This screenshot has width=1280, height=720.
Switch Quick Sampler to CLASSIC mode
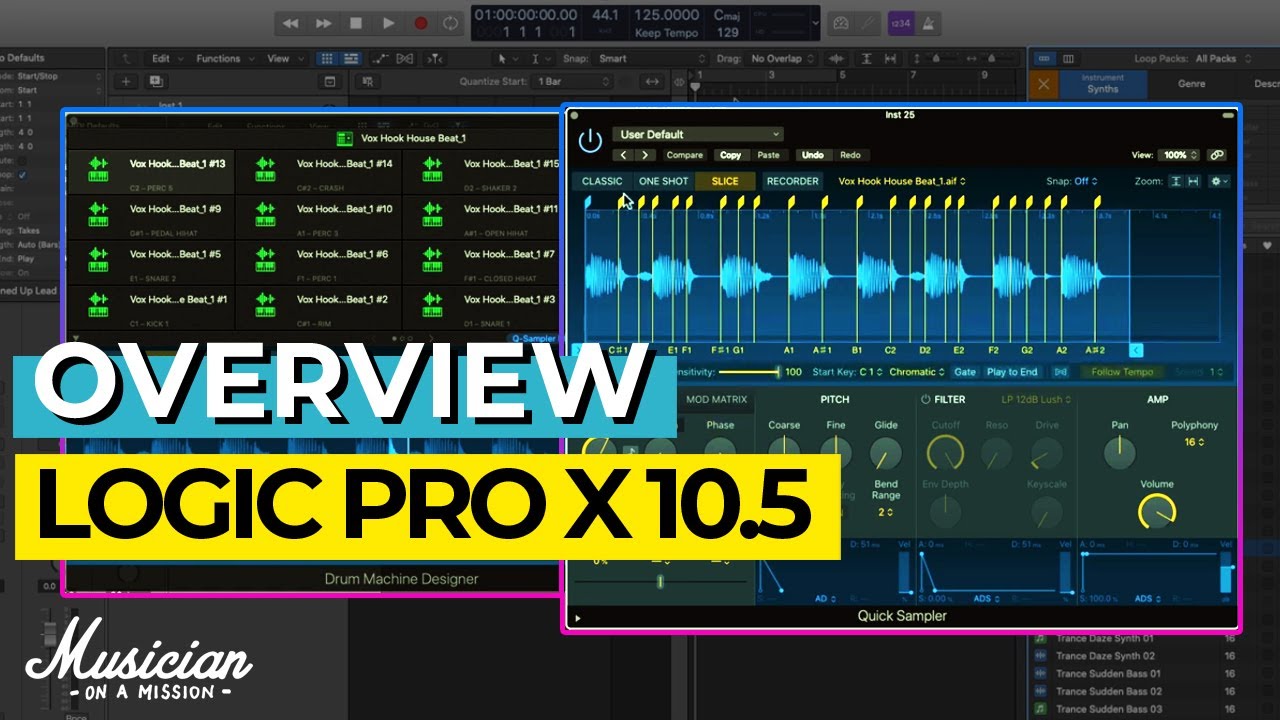click(x=602, y=181)
